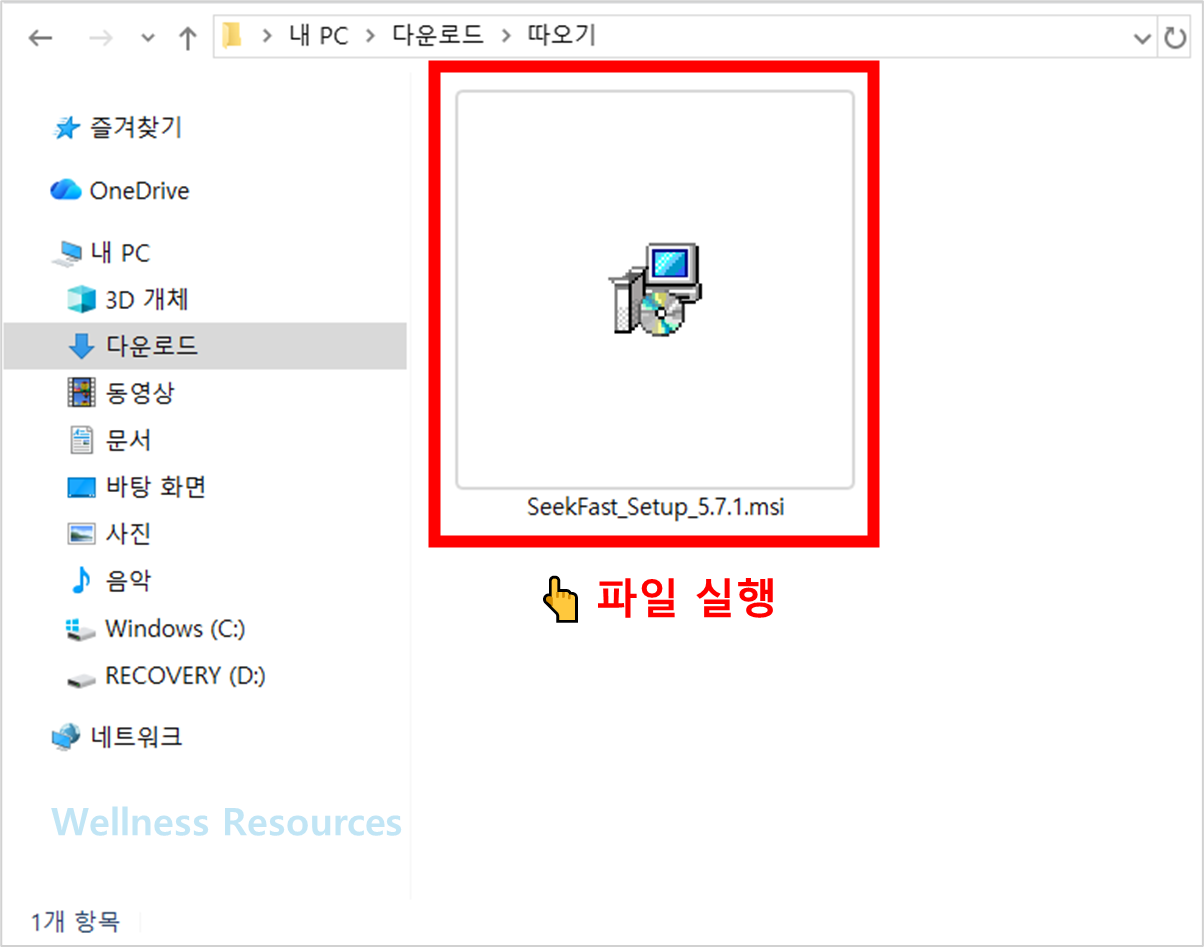Expand the address bar history dropdown
1204x947 pixels.
pos(1142,38)
